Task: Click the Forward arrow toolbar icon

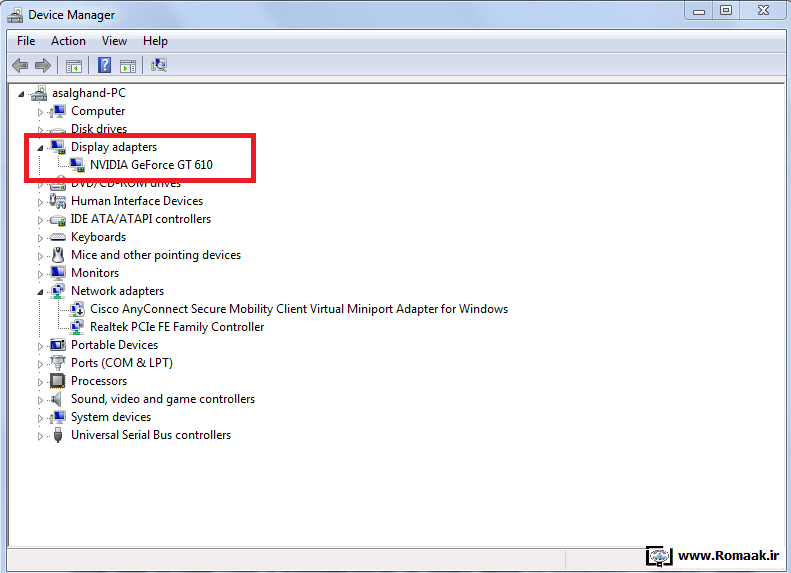Action: pos(43,65)
